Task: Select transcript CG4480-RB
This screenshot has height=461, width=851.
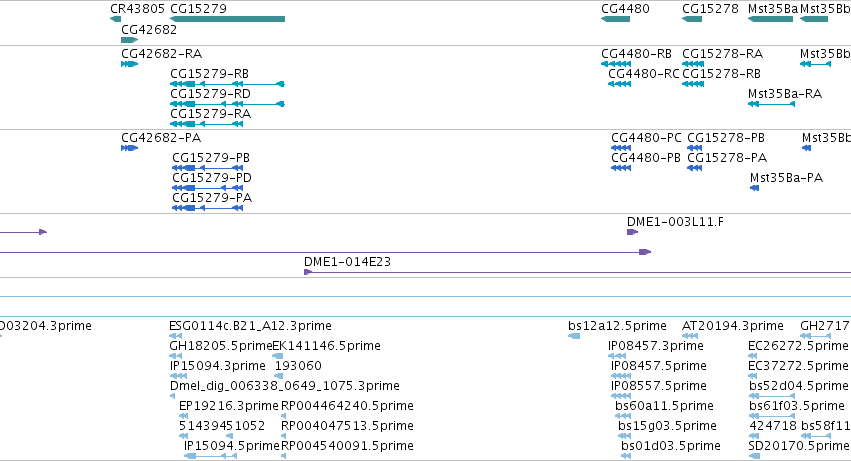Action: point(637,54)
